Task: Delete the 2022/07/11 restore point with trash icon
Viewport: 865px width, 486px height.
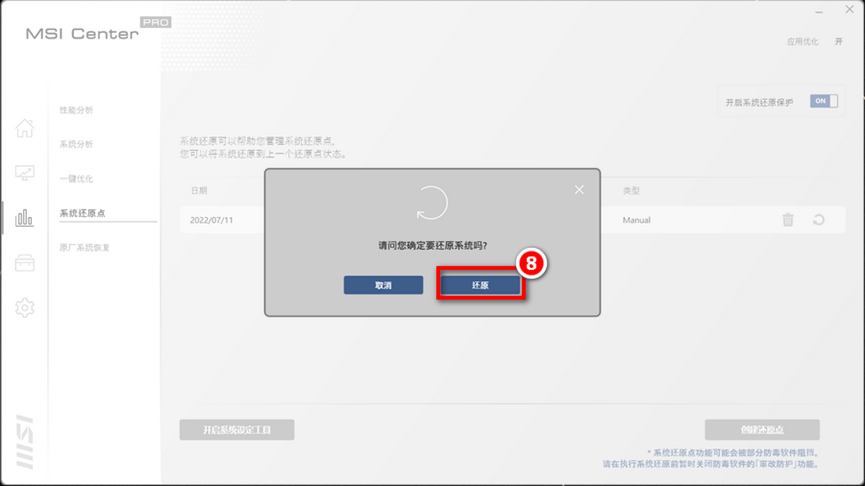Action: pyautogui.click(x=788, y=220)
